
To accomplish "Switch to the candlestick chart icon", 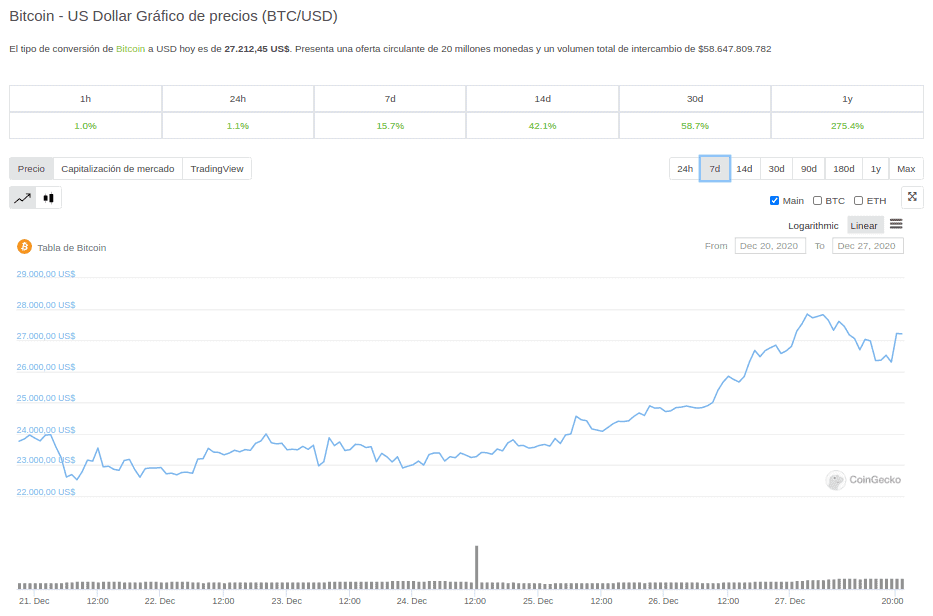I will click(x=49, y=198).
